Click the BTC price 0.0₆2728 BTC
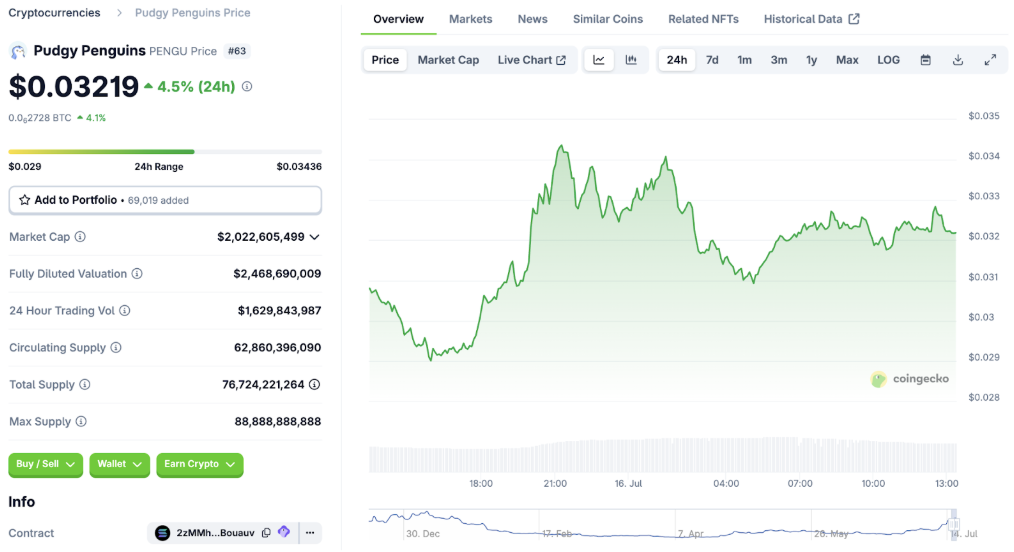Screen dimensions: 1014x552 coord(39,118)
